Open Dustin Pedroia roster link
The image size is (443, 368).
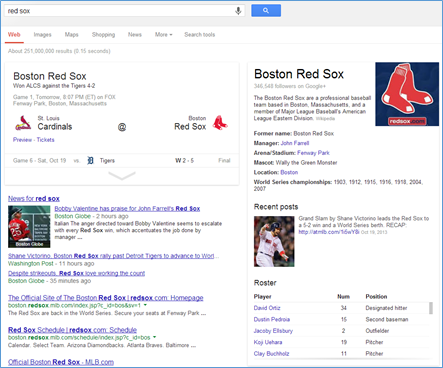pos(272,319)
